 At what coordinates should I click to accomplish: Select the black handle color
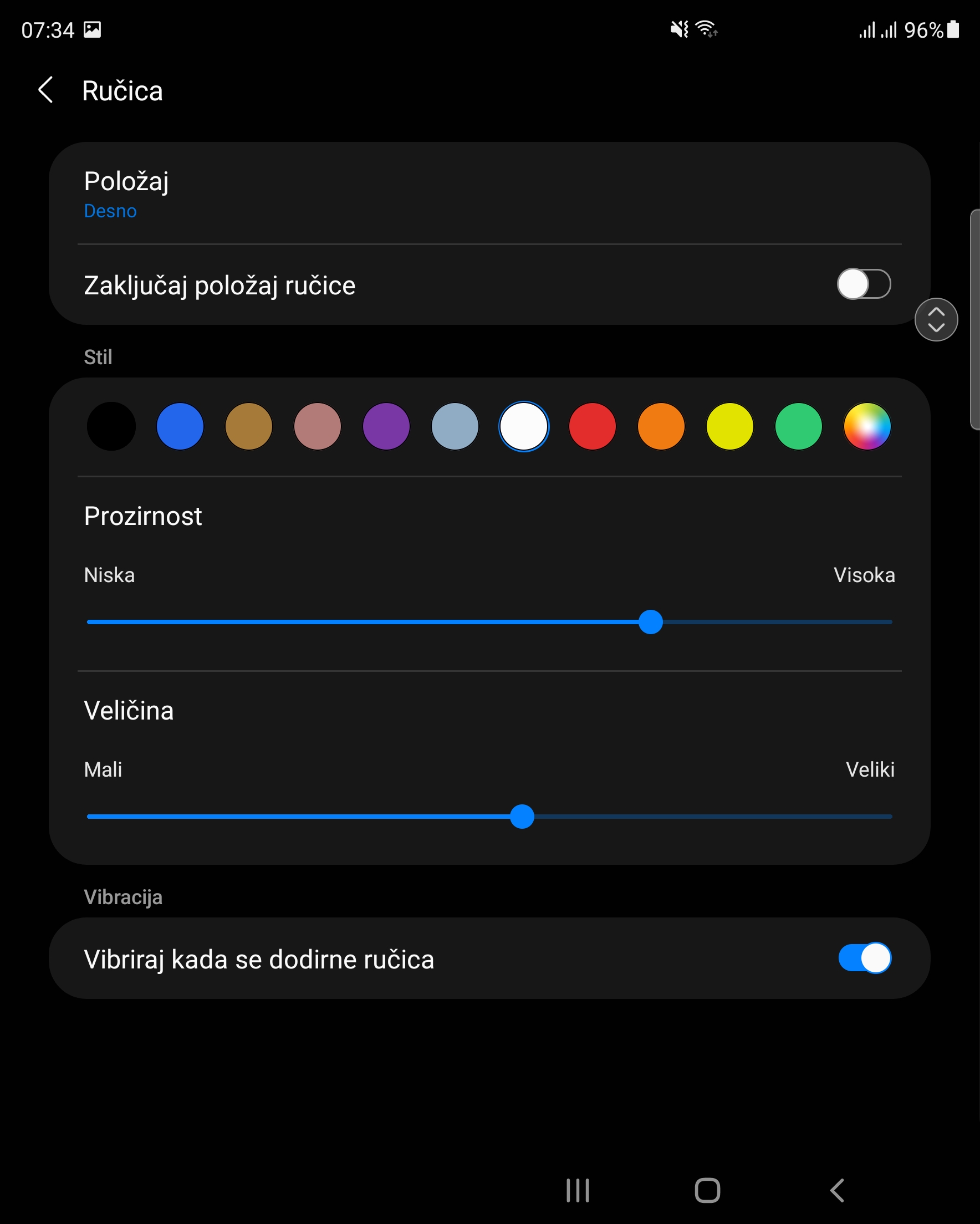click(111, 426)
